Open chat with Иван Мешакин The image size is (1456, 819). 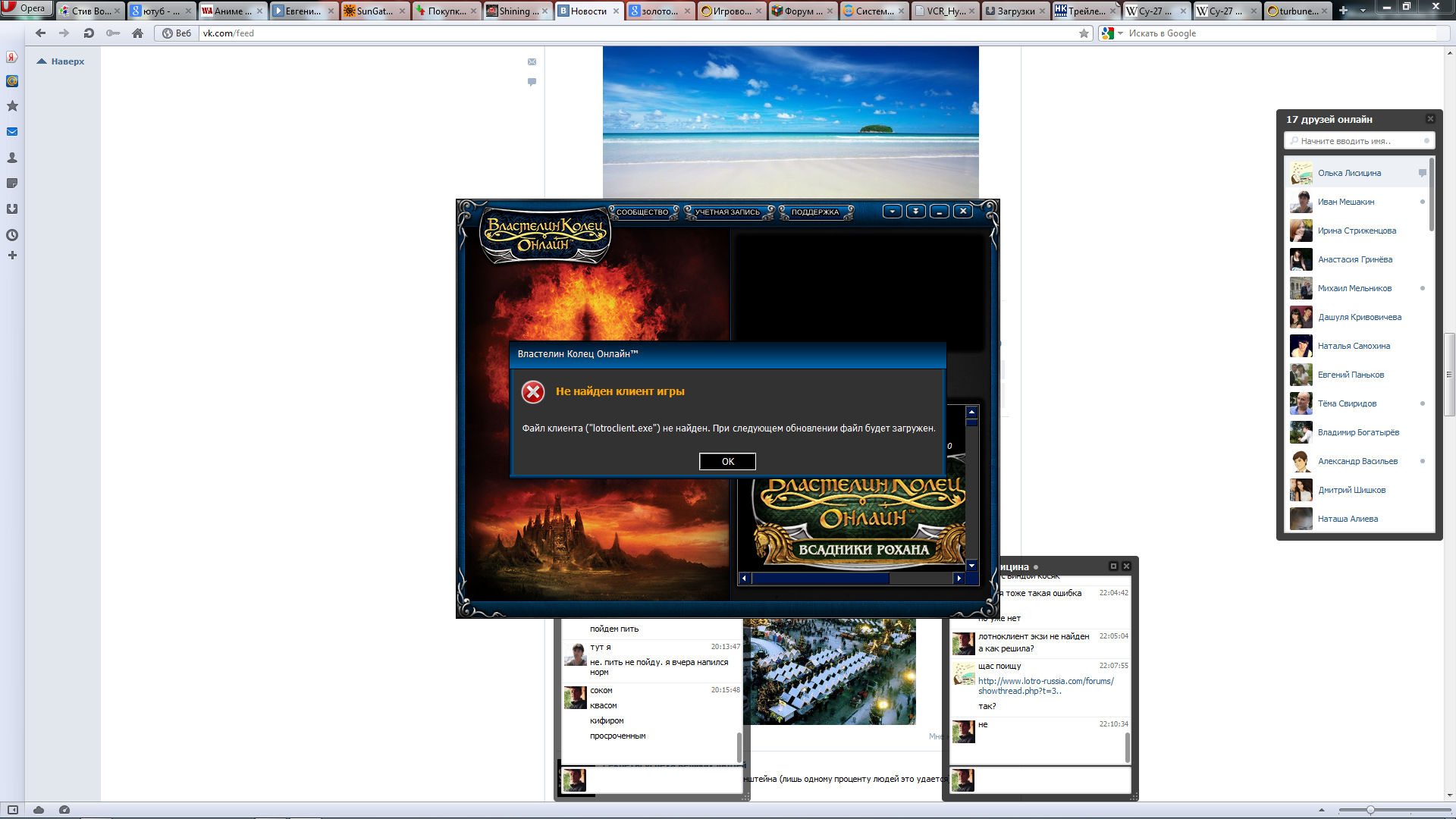tap(1356, 202)
